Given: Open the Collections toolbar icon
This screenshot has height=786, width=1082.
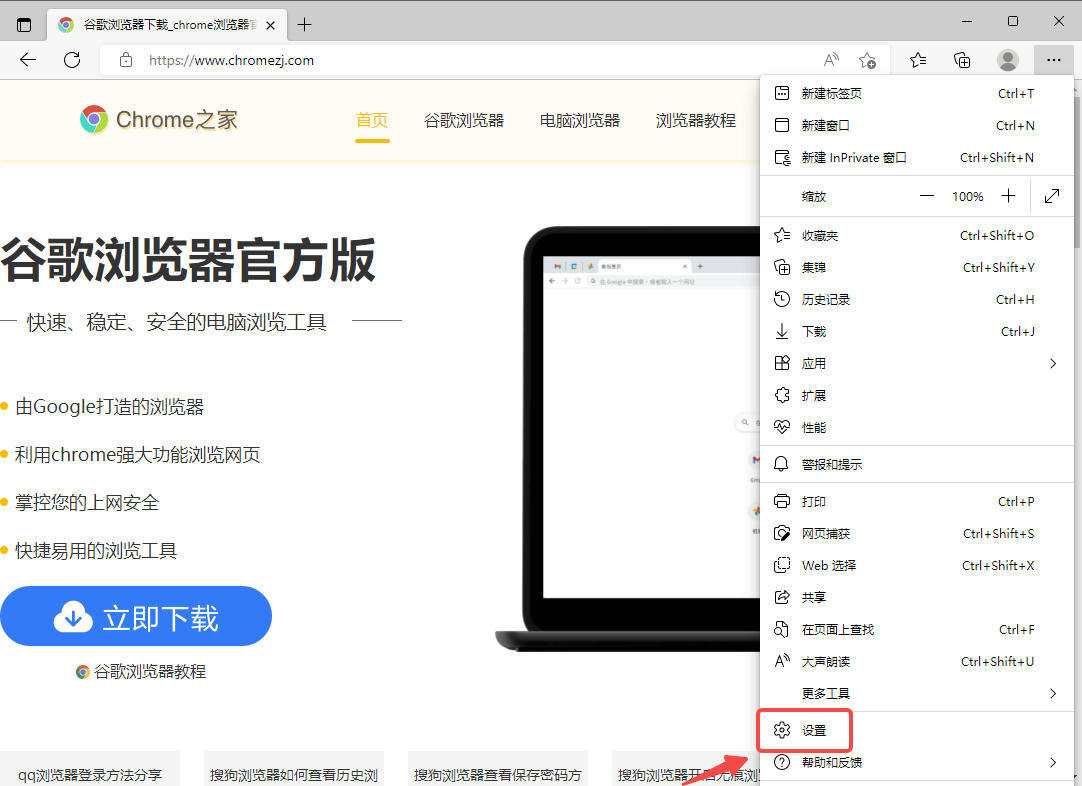Looking at the screenshot, I should (962, 60).
